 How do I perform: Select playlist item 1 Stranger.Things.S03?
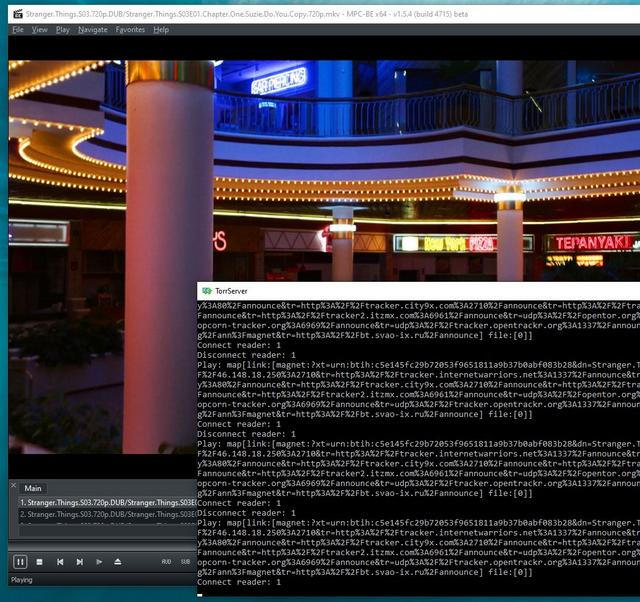tap(108, 502)
